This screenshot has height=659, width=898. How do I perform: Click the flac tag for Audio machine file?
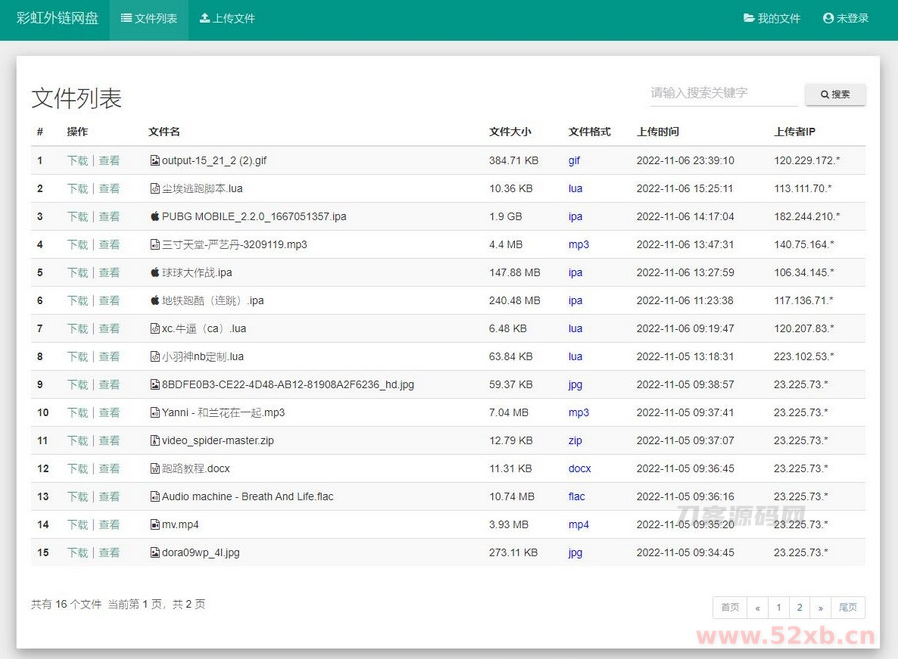click(x=576, y=496)
